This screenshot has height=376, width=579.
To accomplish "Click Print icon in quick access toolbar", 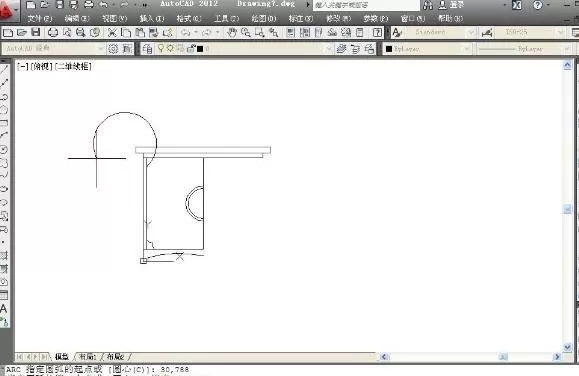I will tap(89, 5).
